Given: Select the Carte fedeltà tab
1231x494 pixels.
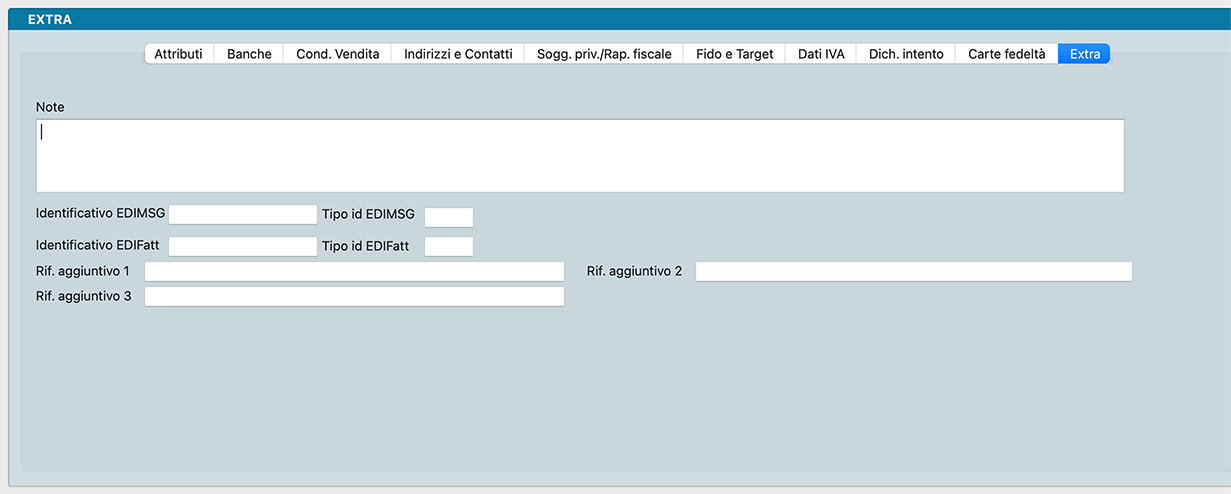Looking at the screenshot, I should pos(1006,54).
